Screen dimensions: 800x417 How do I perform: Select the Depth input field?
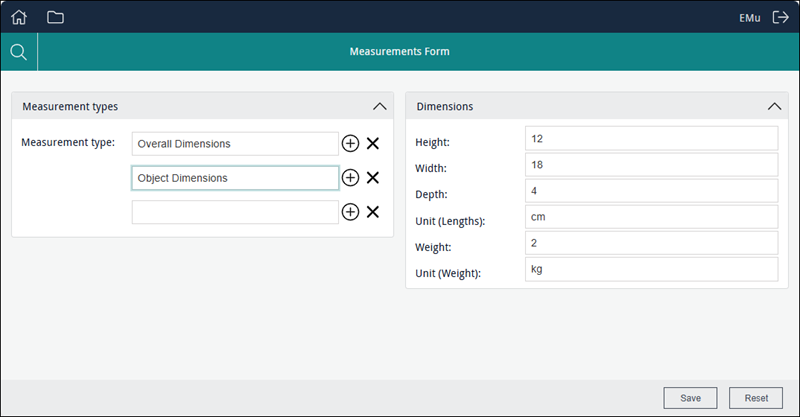(650, 190)
